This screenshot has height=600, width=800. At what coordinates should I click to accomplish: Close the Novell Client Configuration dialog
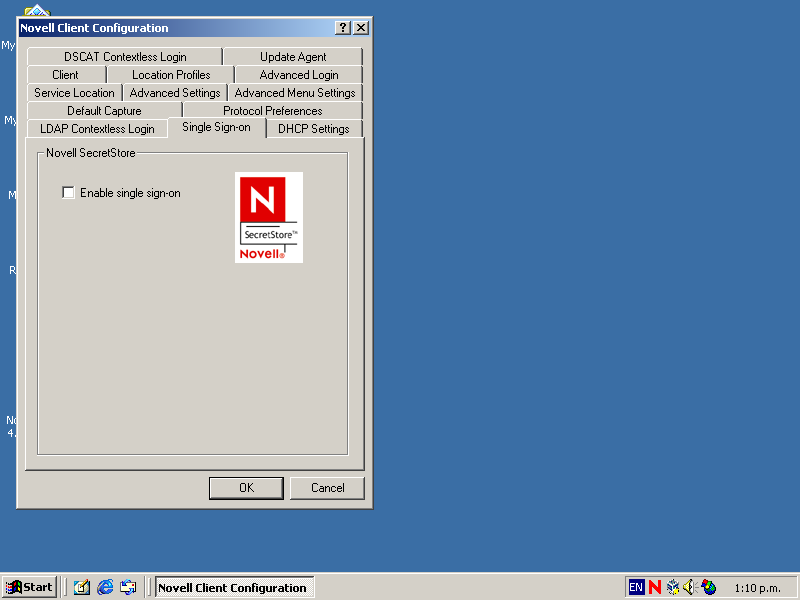point(361,28)
